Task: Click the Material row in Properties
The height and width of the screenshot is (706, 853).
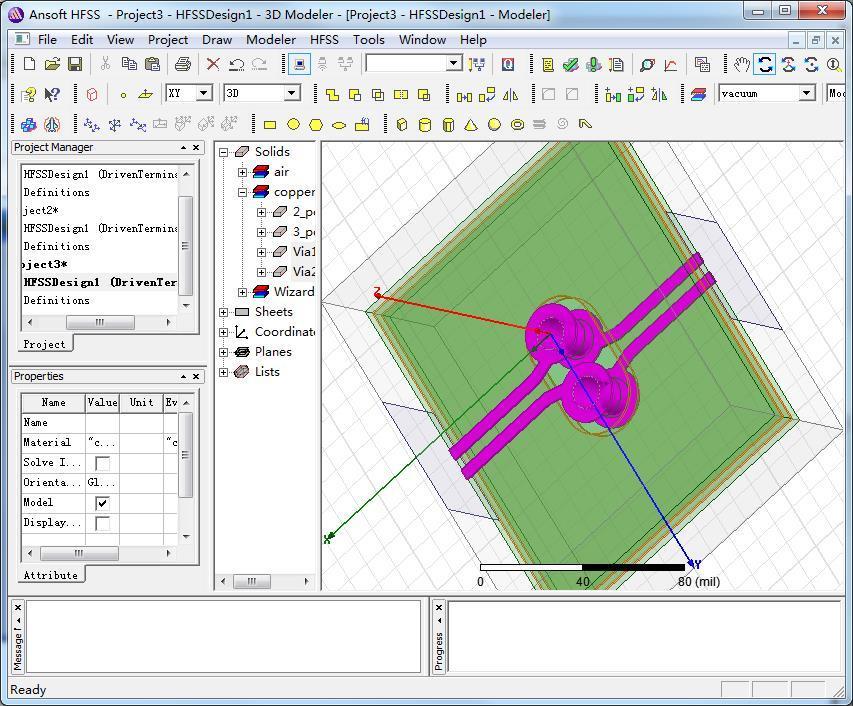Action: (100, 443)
